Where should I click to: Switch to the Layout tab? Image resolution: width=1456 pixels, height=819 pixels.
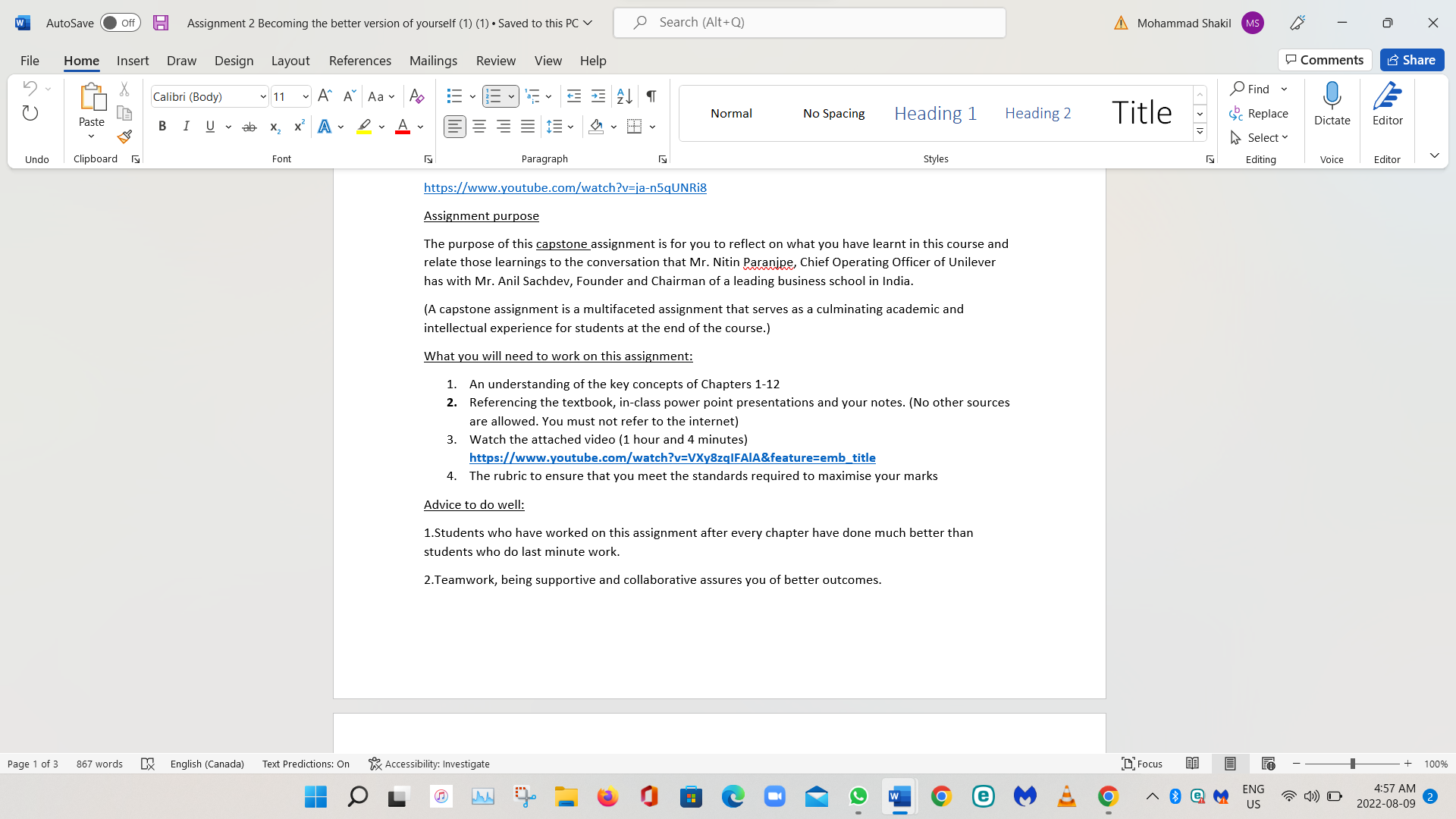pyautogui.click(x=290, y=61)
